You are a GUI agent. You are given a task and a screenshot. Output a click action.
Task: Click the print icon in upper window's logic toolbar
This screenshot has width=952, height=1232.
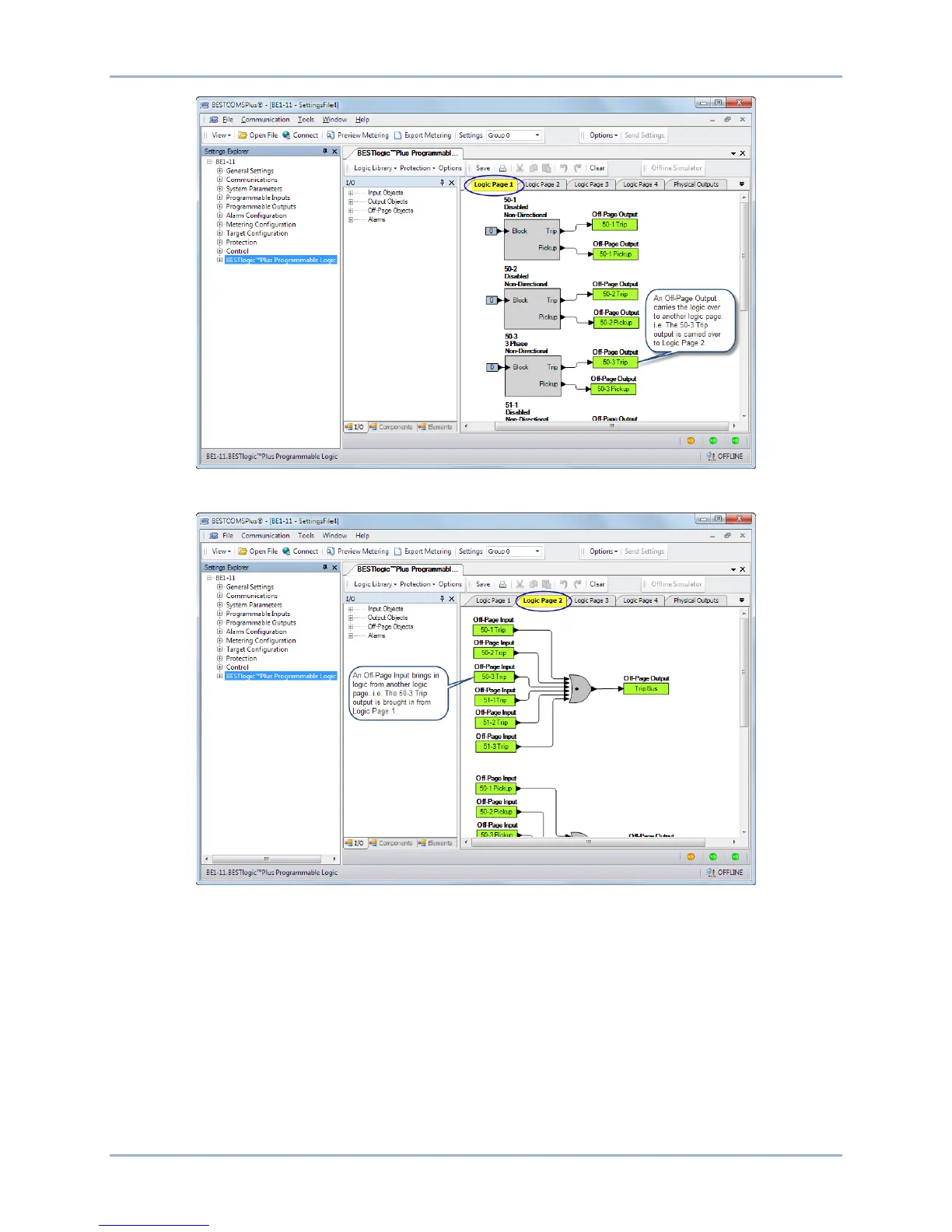(x=502, y=168)
